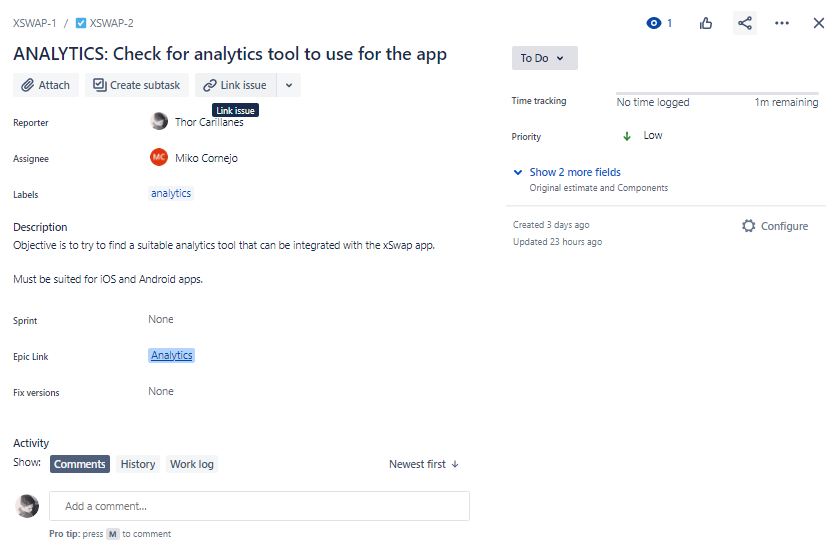Open the To Do status dropdown
This screenshot has height=549, width=837.
(x=544, y=58)
